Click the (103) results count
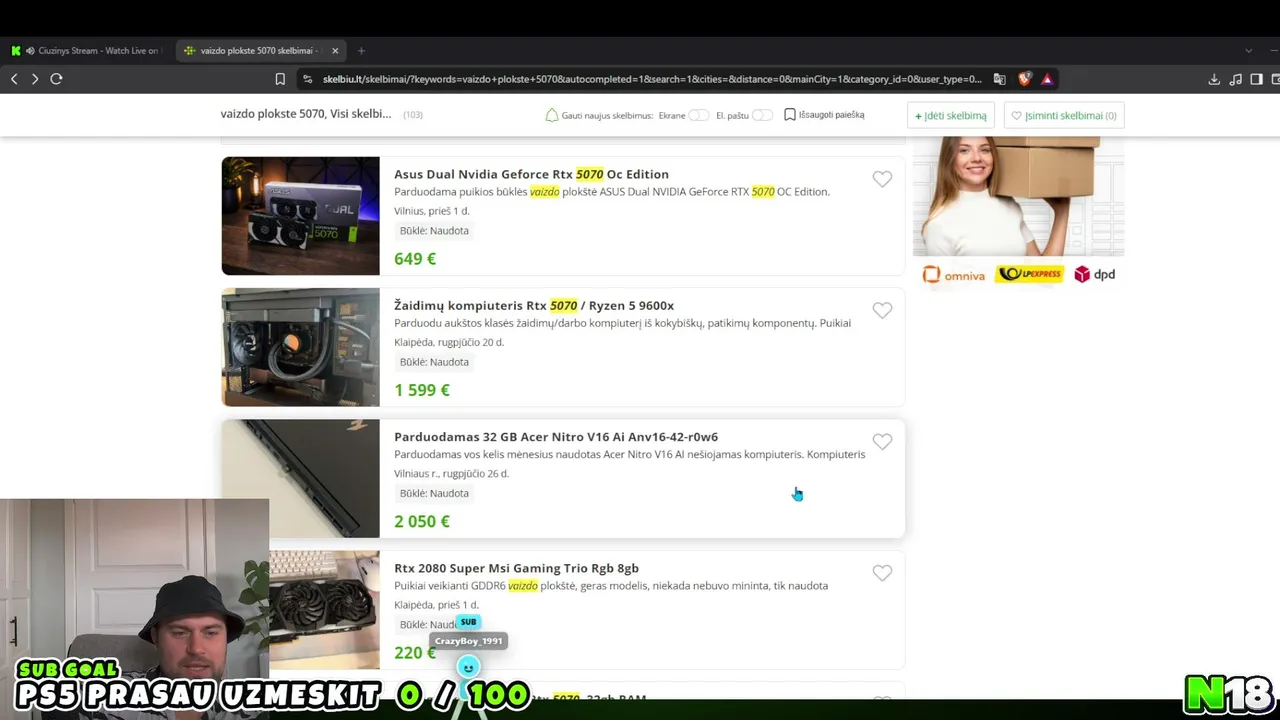The height and width of the screenshot is (720, 1280). click(x=413, y=115)
